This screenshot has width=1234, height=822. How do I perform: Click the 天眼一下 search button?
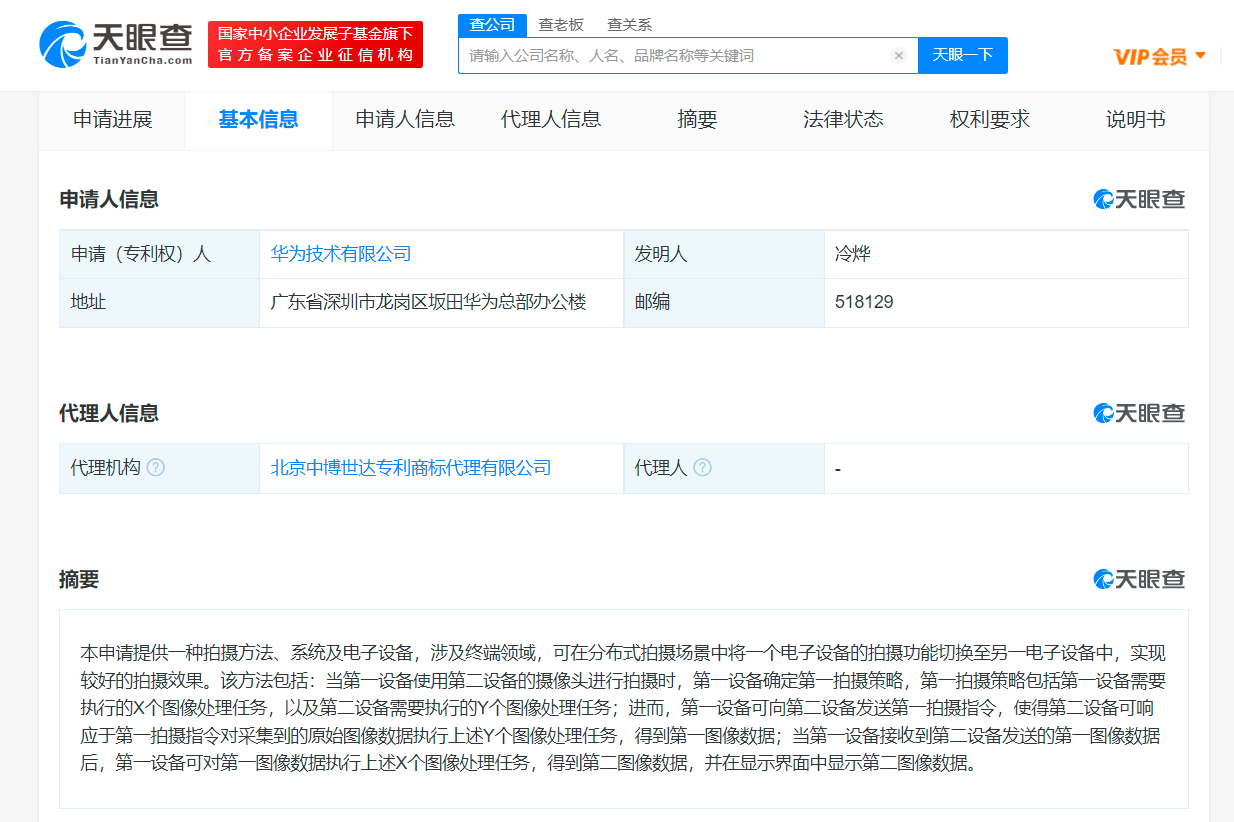point(962,55)
